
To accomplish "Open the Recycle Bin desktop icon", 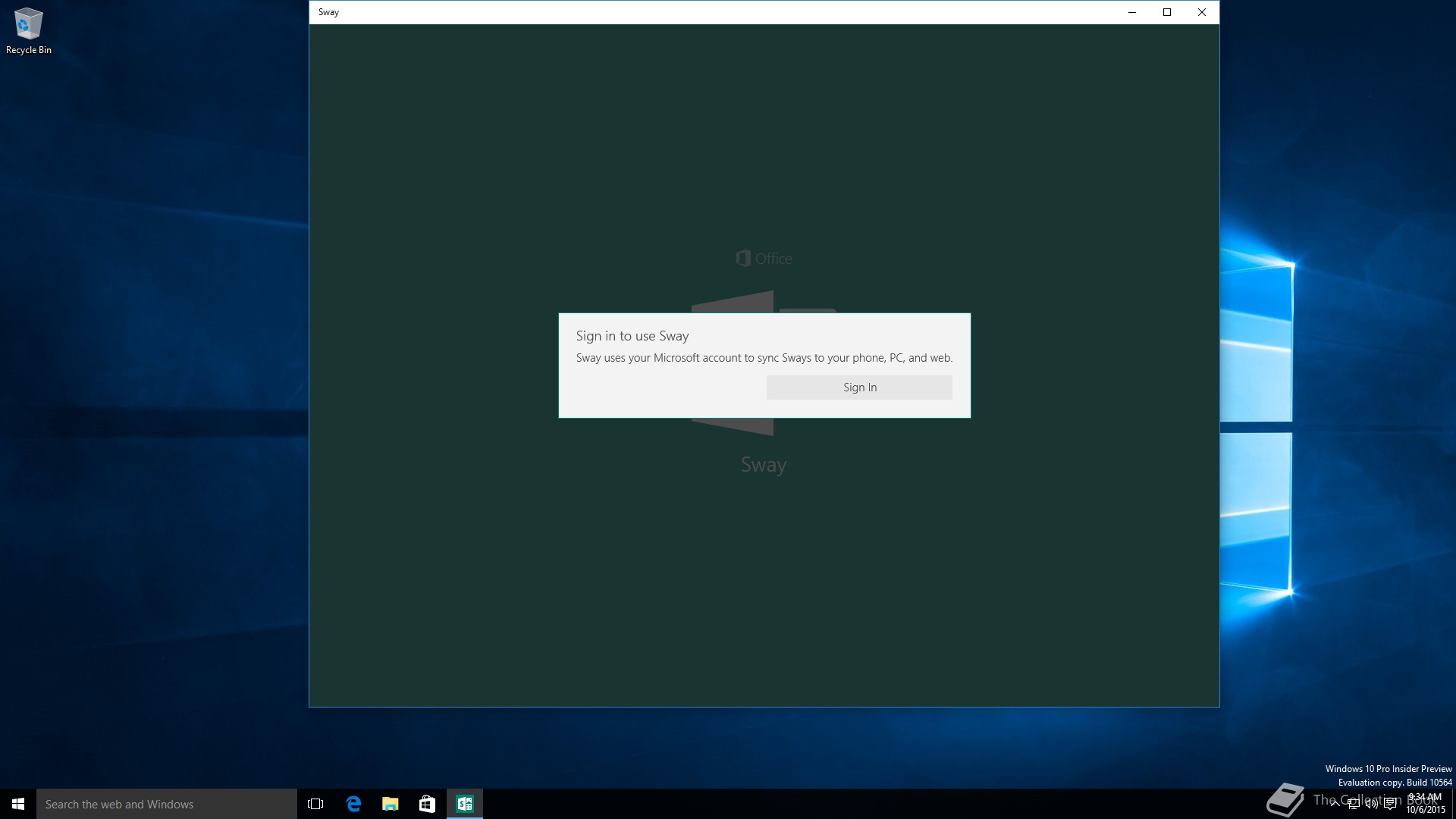I will click(x=29, y=31).
